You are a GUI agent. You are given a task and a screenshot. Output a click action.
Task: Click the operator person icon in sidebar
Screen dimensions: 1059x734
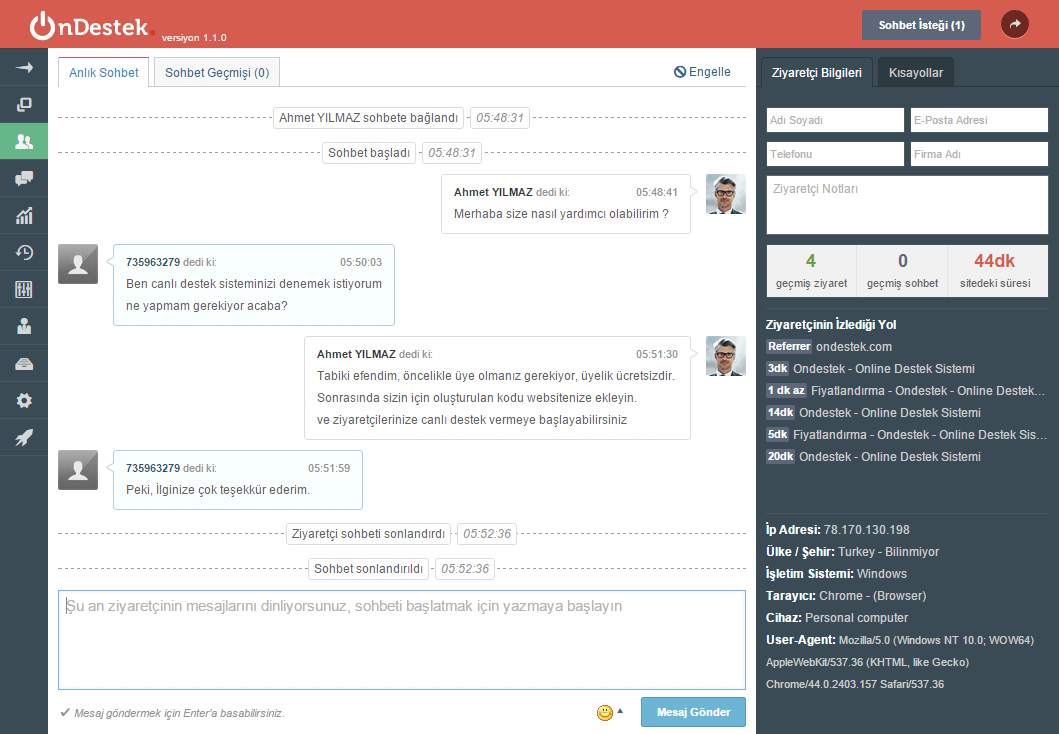coord(24,326)
